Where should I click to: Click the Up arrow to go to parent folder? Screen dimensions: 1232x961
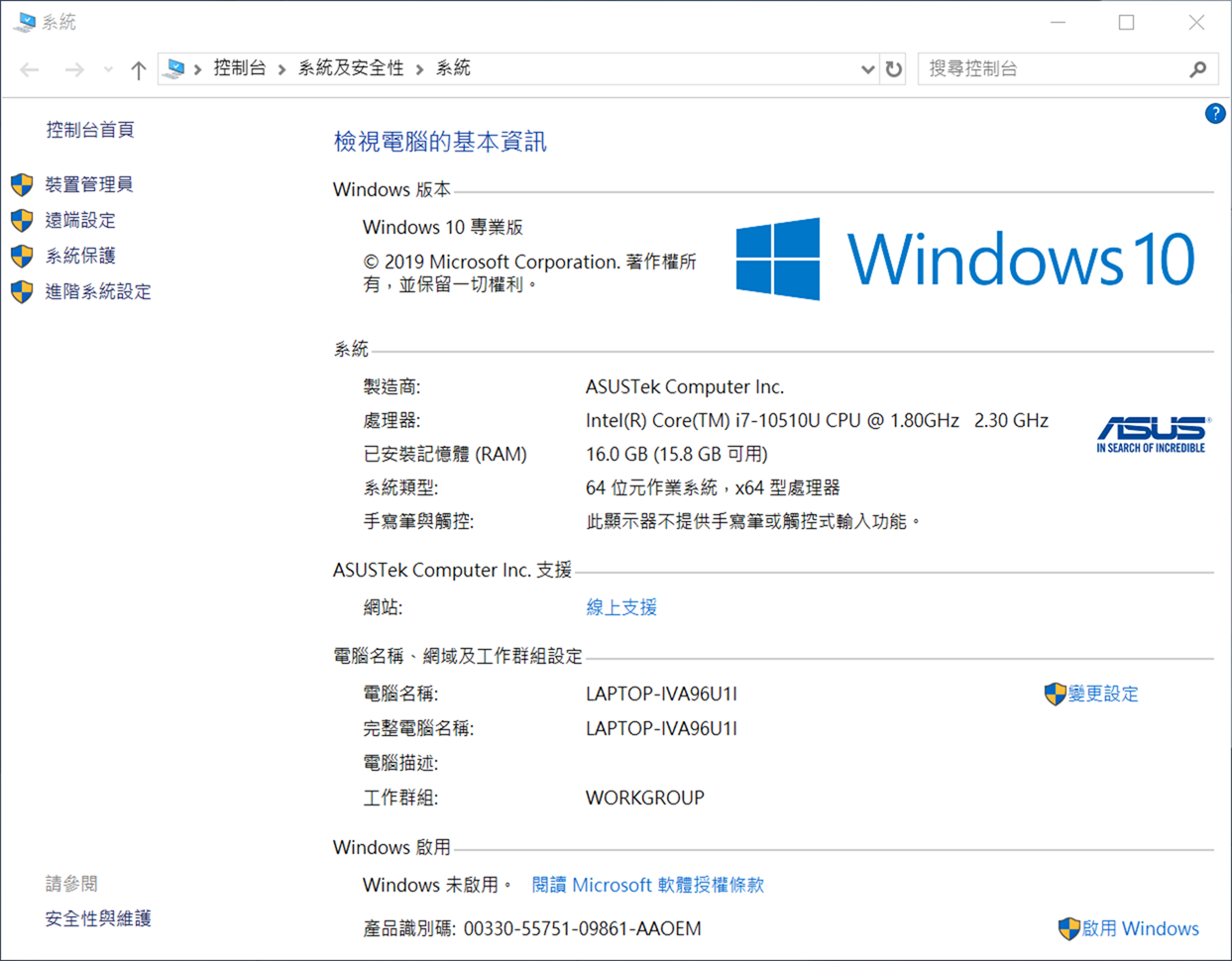(138, 68)
